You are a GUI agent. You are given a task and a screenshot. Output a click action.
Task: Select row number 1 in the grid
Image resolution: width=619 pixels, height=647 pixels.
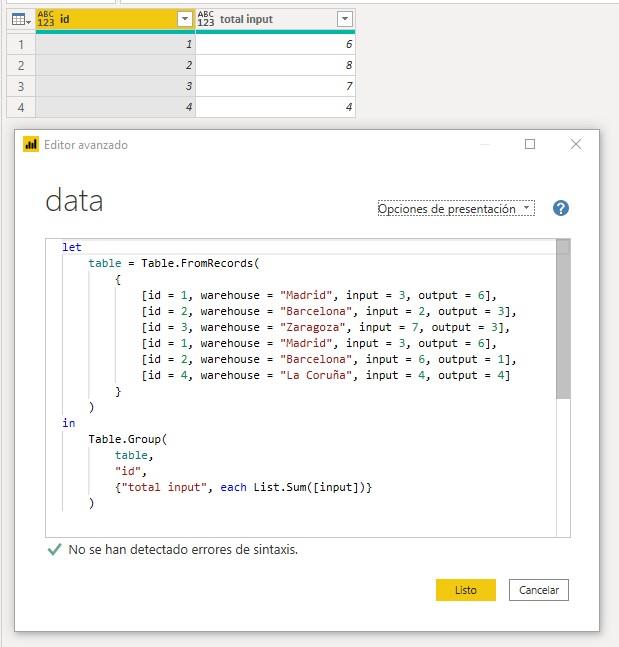click(18, 43)
